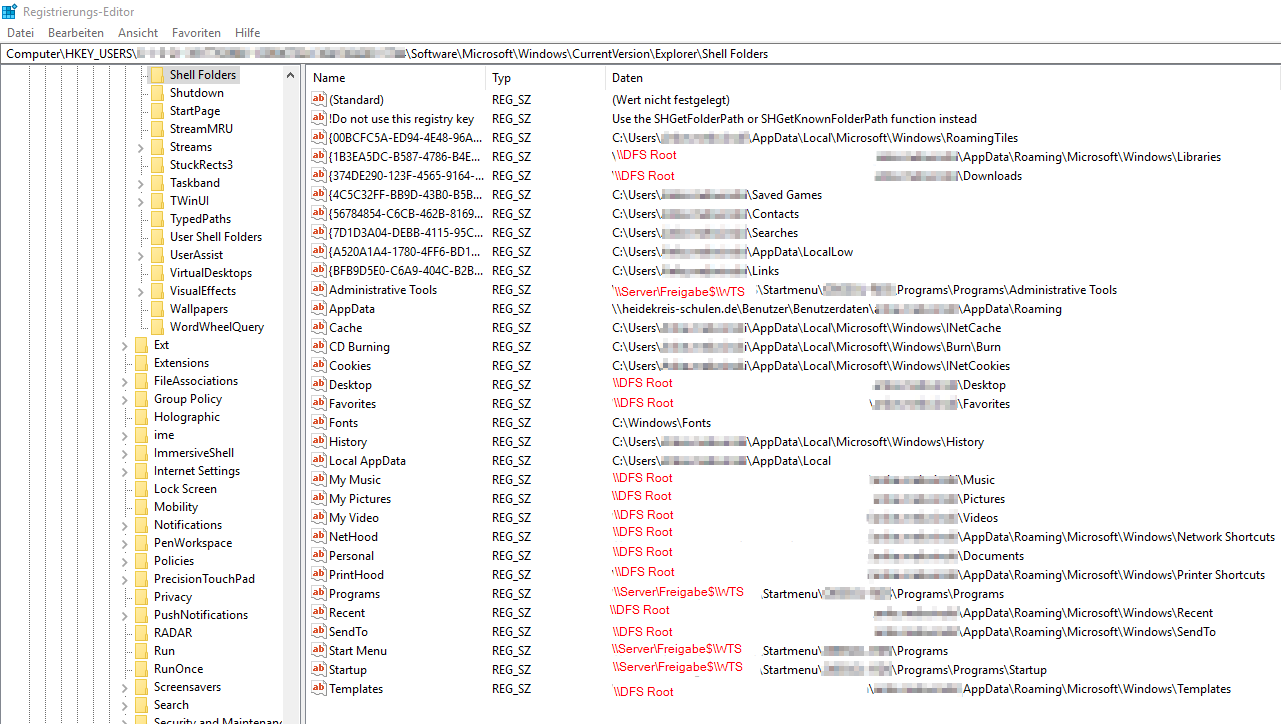Select the REG_SZ icon of AppData entry
This screenshot has height=724, width=1281.
click(x=319, y=309)
